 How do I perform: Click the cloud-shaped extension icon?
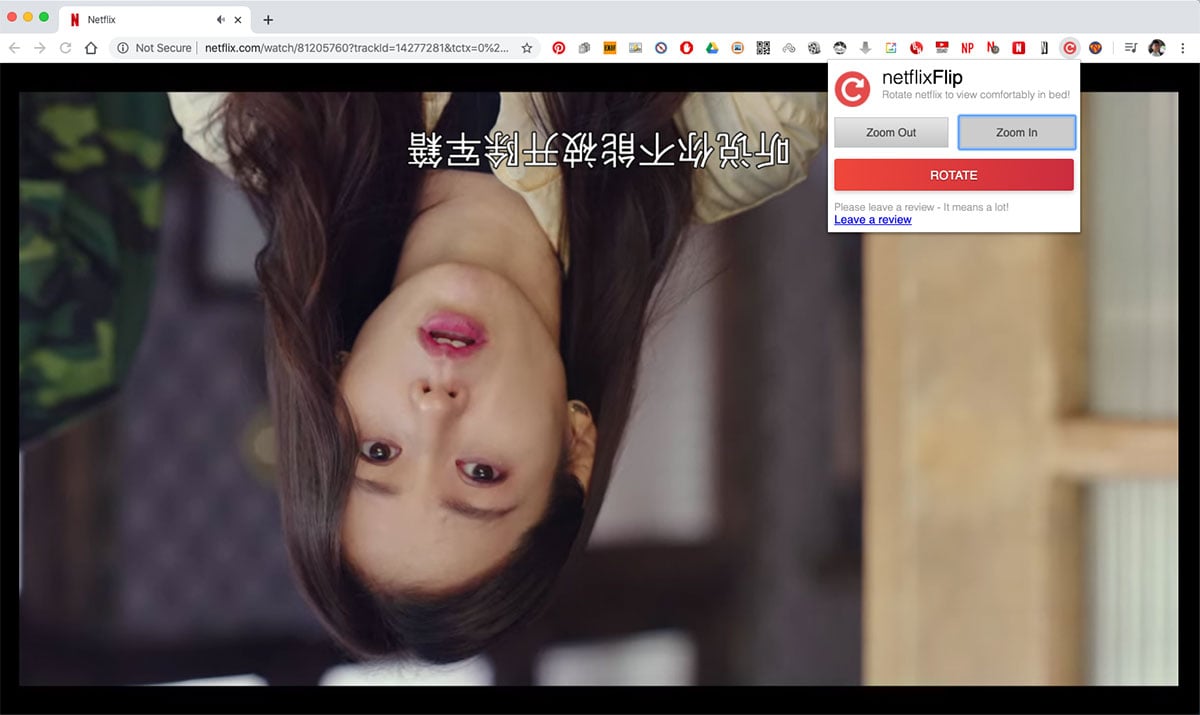pyautogui.click(x=789, y=47)
